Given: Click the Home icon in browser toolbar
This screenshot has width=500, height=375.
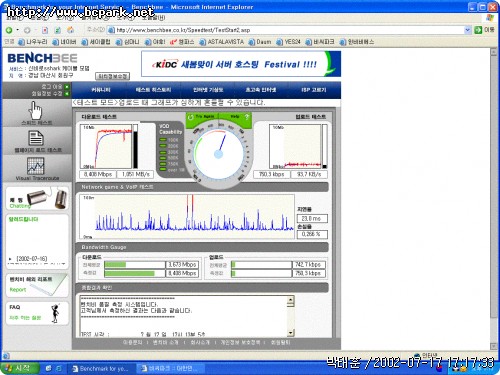Looking at the screenshot, I should click(x=71, y=30).
